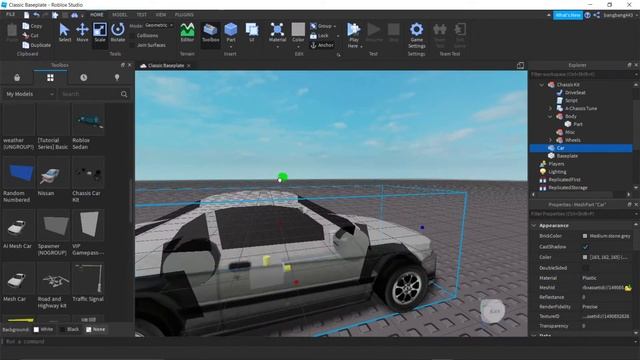This screenshot has width=640, height=360.
Task: Switch to the MODEL ribbon tab
Action: click(120, 15)
